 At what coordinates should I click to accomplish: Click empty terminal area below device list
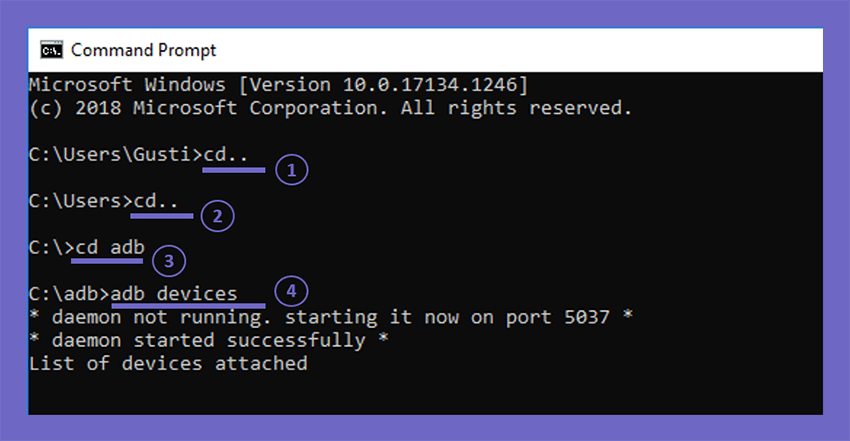tap(426, 395)
